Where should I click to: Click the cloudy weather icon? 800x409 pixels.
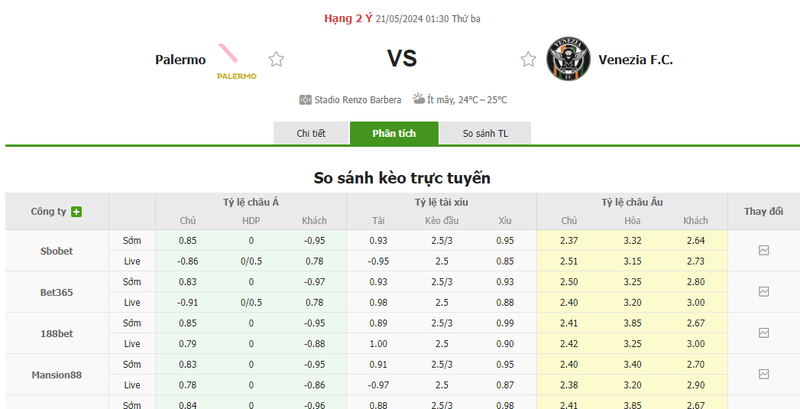coord(419,99)
